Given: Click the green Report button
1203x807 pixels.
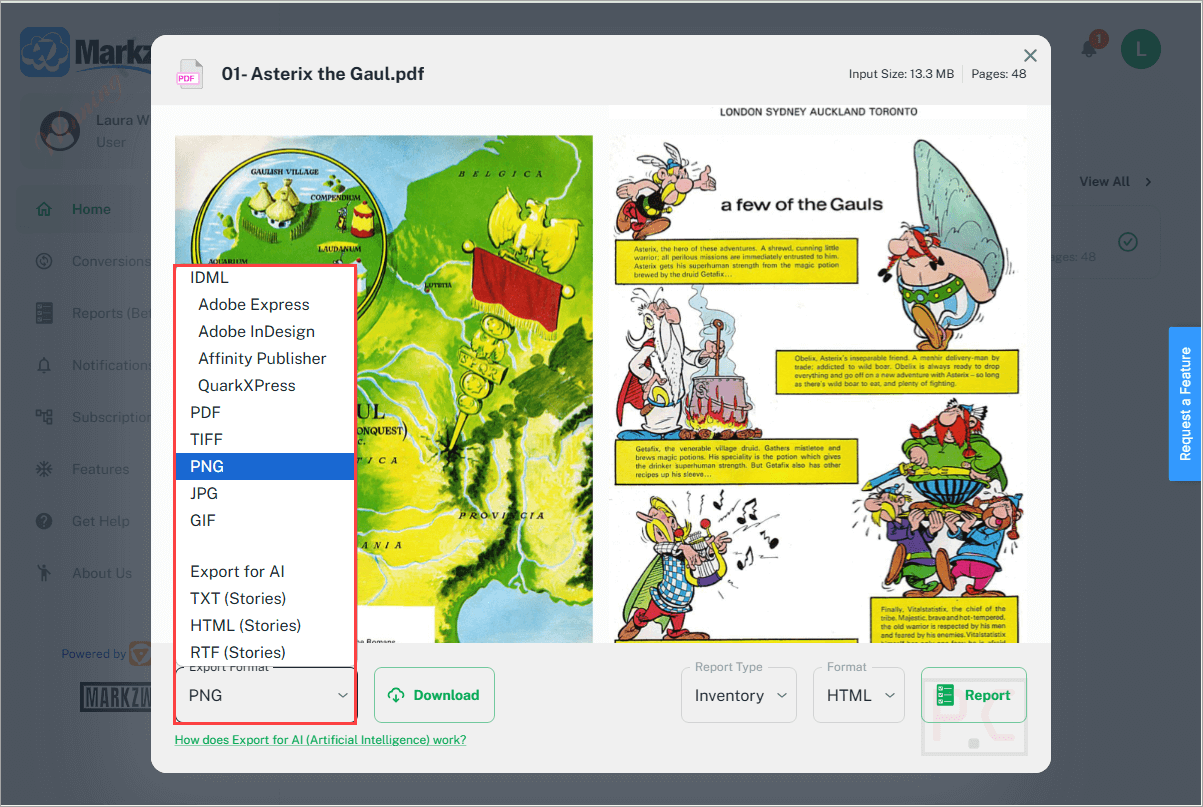Looking at the screenshot, I should coord(974,695).
